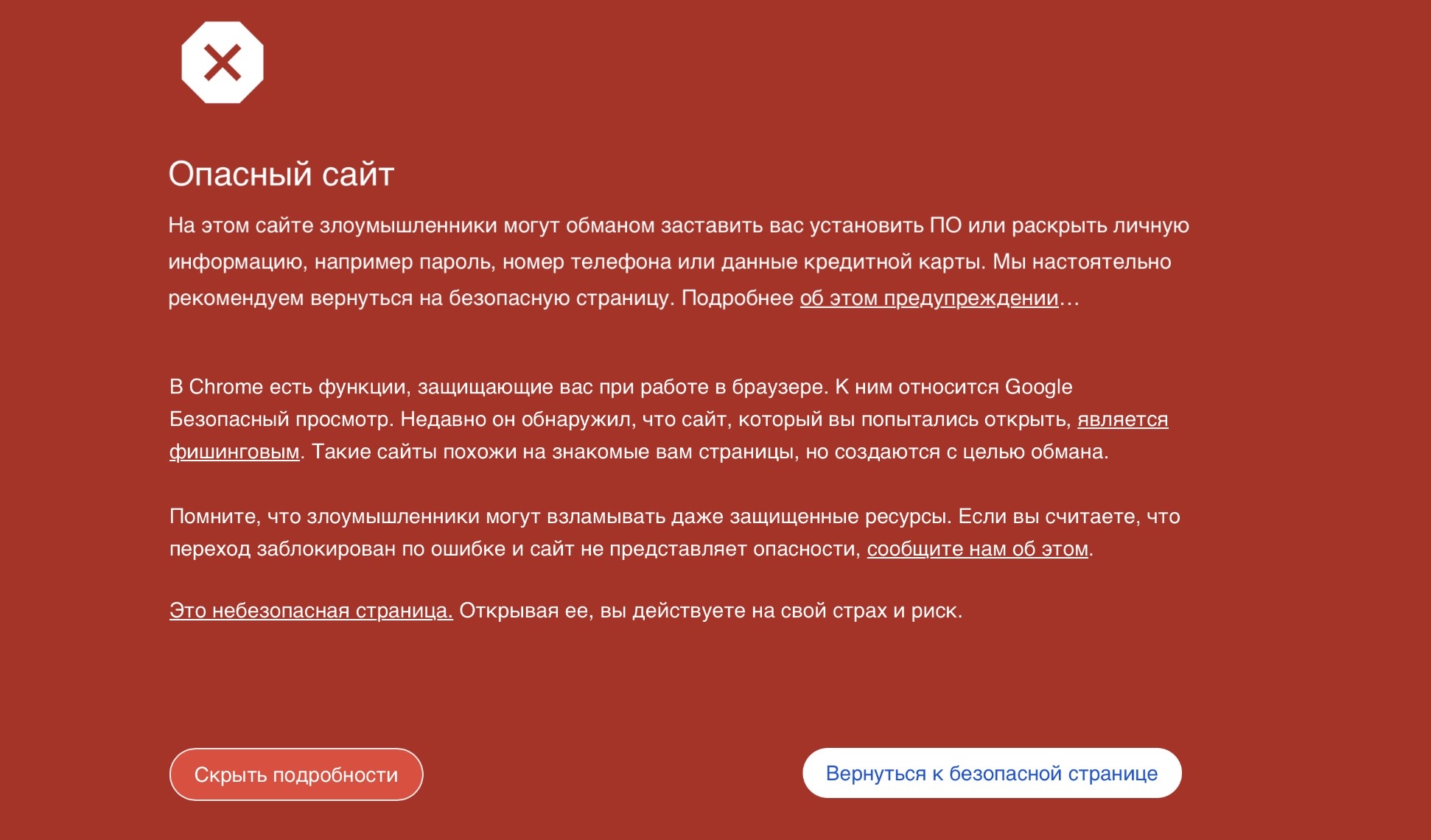The height and width of the screenshot is (840, 1431).
Task: Click the text "Безопасный просмотр"
Action: pos(281,420)
